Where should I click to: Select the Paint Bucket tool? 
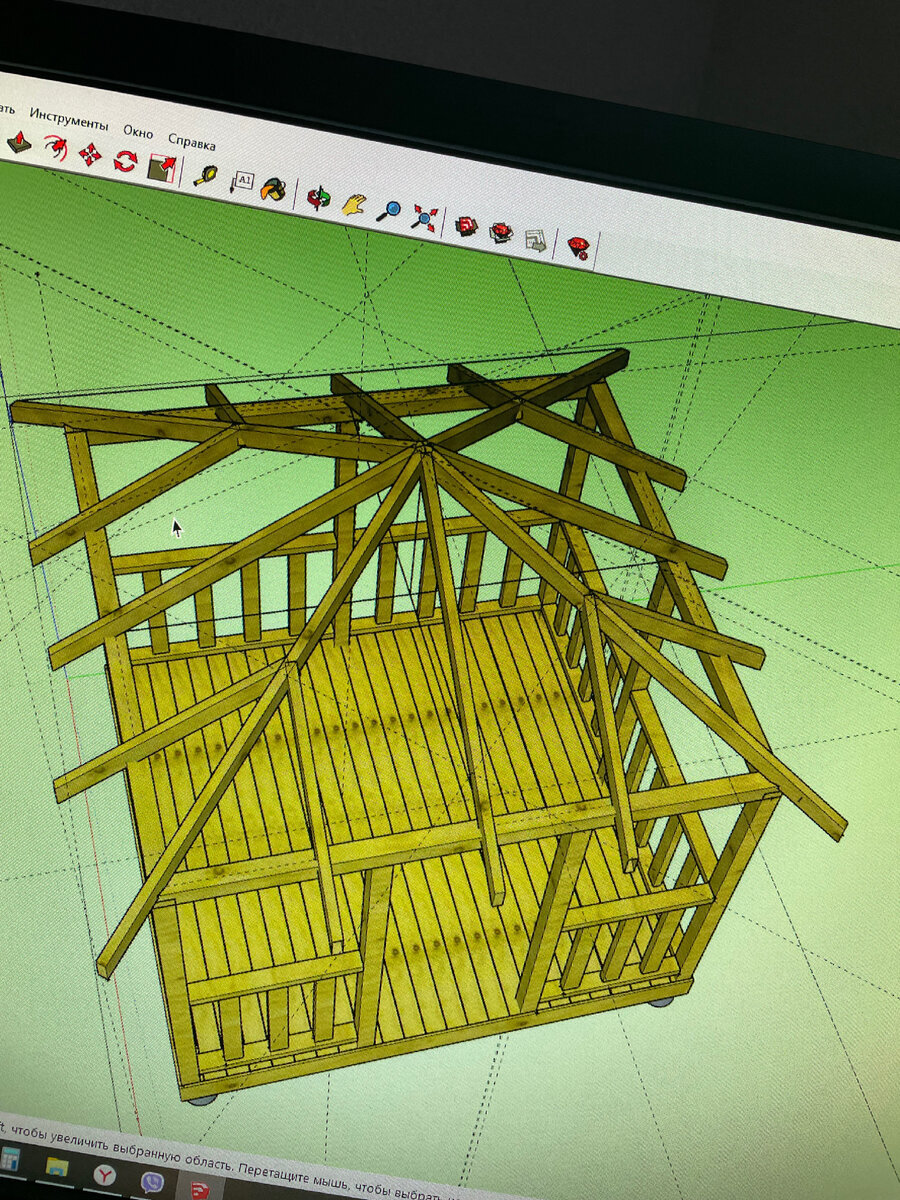coord(274,187)
